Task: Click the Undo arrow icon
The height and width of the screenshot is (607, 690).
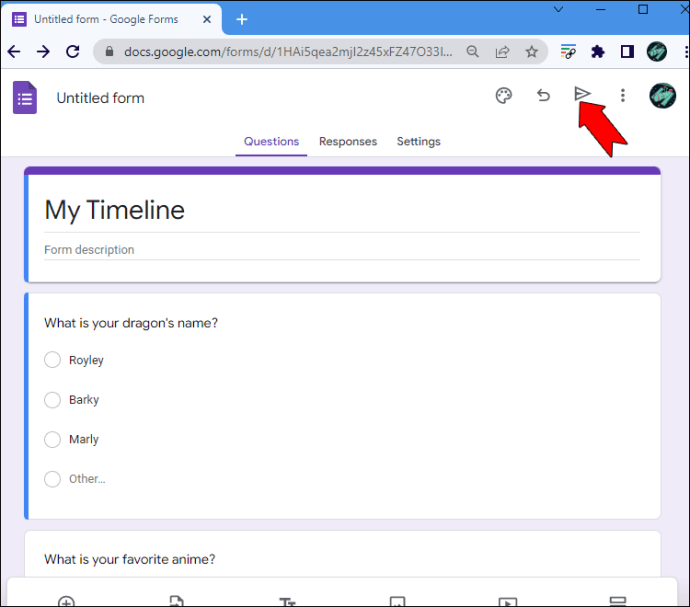Action: coord(543,95)
